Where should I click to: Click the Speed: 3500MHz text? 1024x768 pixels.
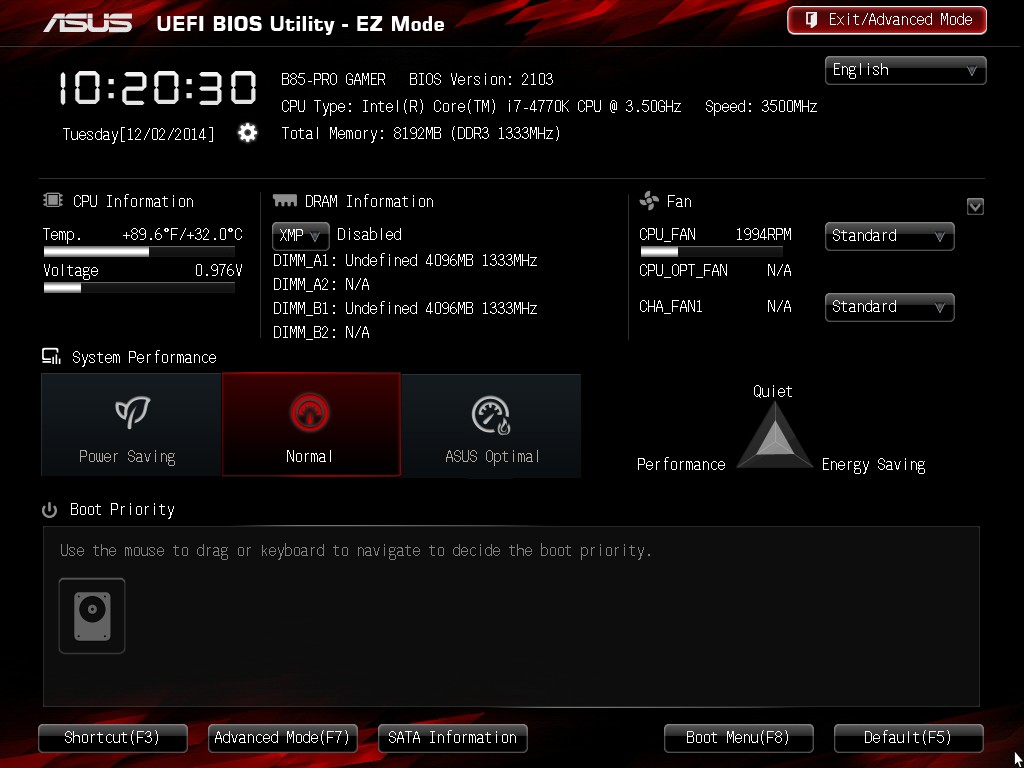coord(761,106)
